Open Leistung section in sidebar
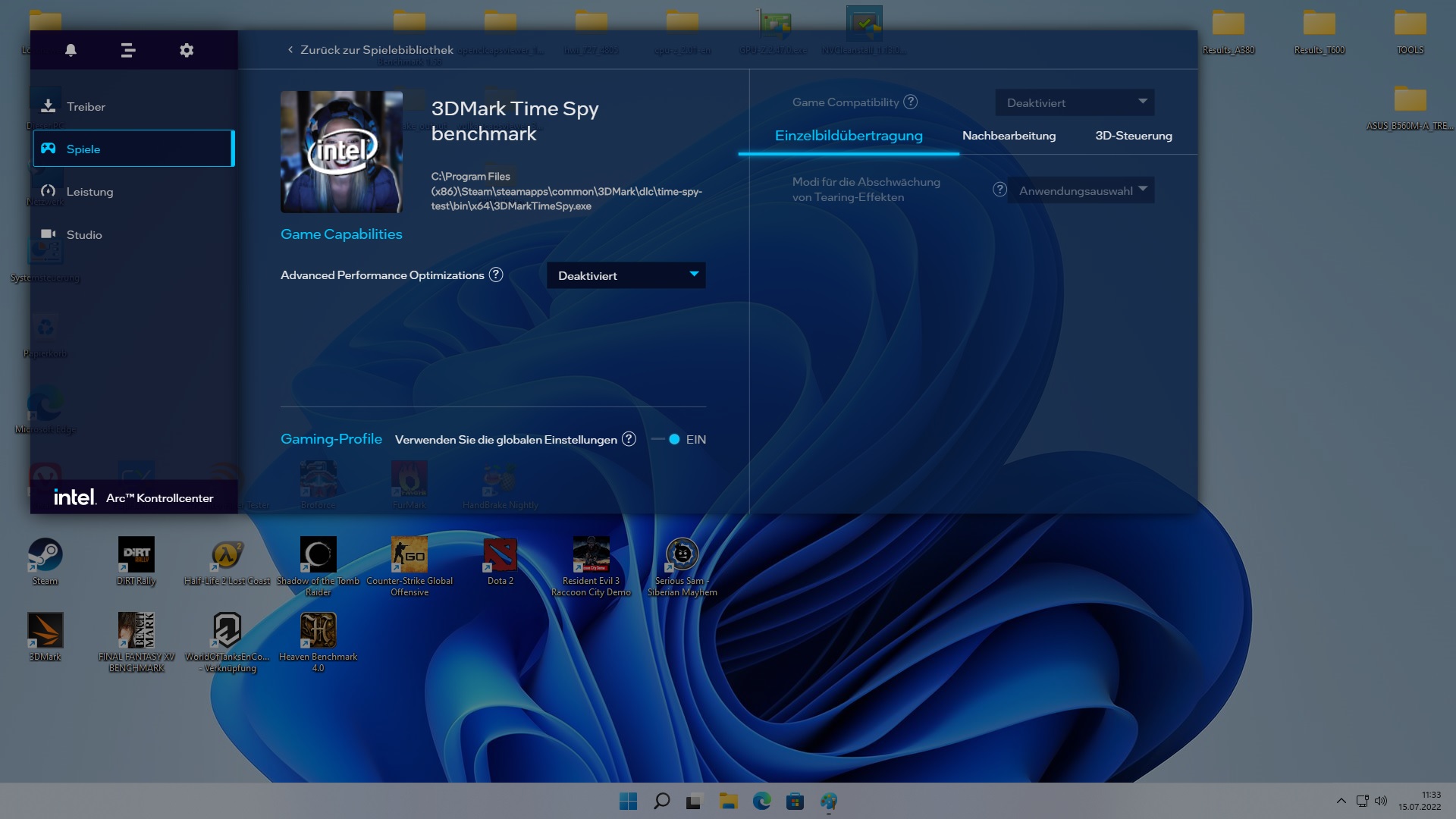 coord(89,192)
